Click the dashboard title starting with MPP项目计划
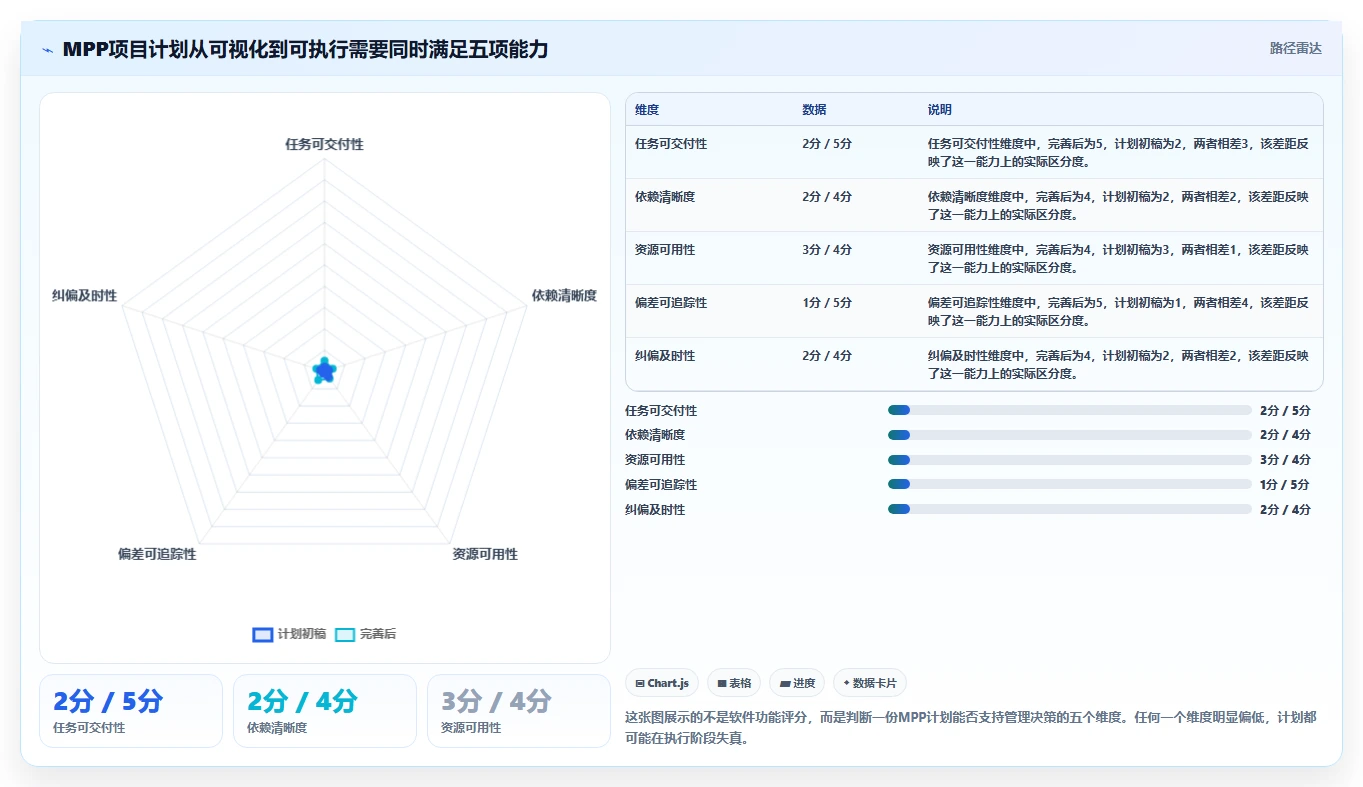 click(x=305, y=49)
